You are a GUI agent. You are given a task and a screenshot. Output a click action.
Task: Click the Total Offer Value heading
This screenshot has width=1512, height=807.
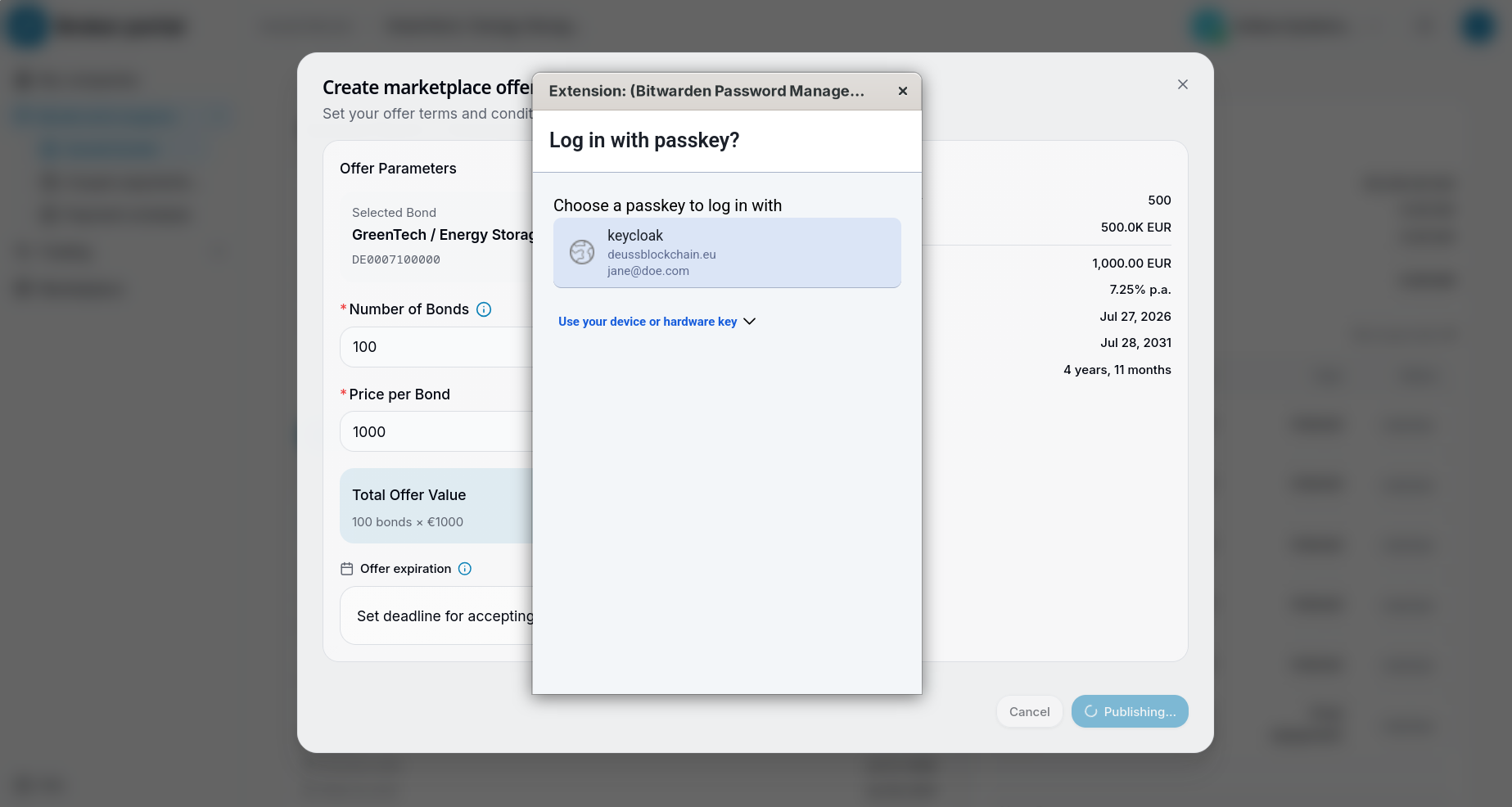(409, 495)
